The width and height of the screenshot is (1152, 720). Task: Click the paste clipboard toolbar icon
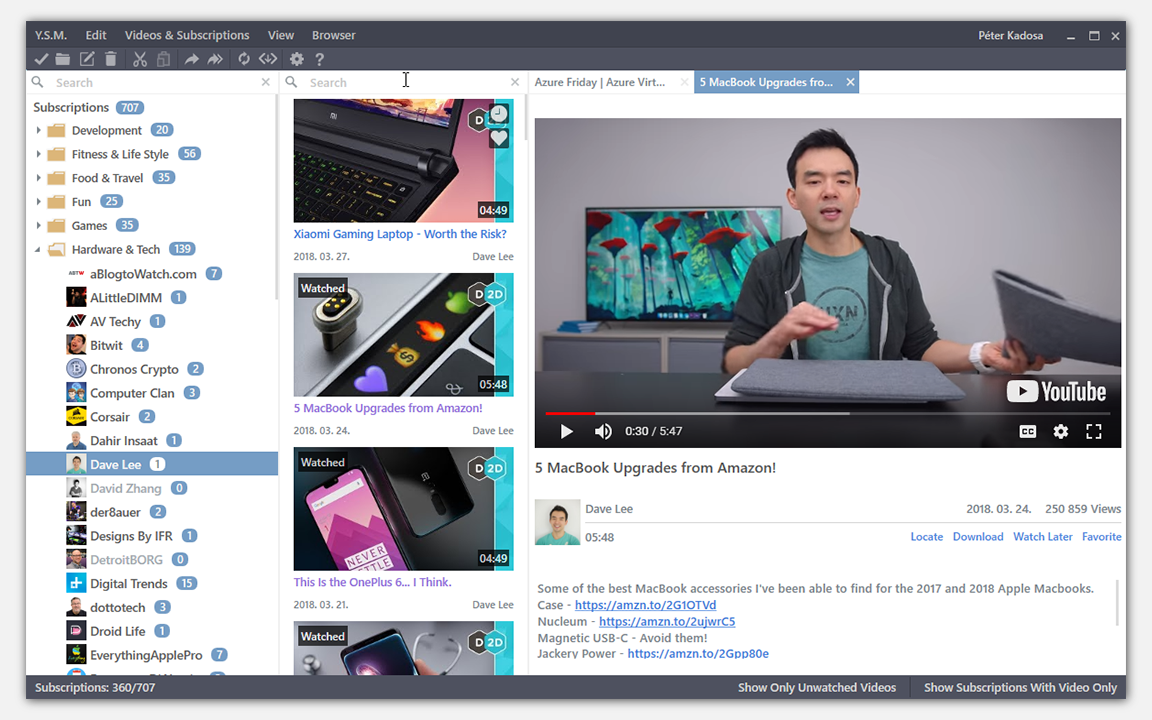[164, 59]
